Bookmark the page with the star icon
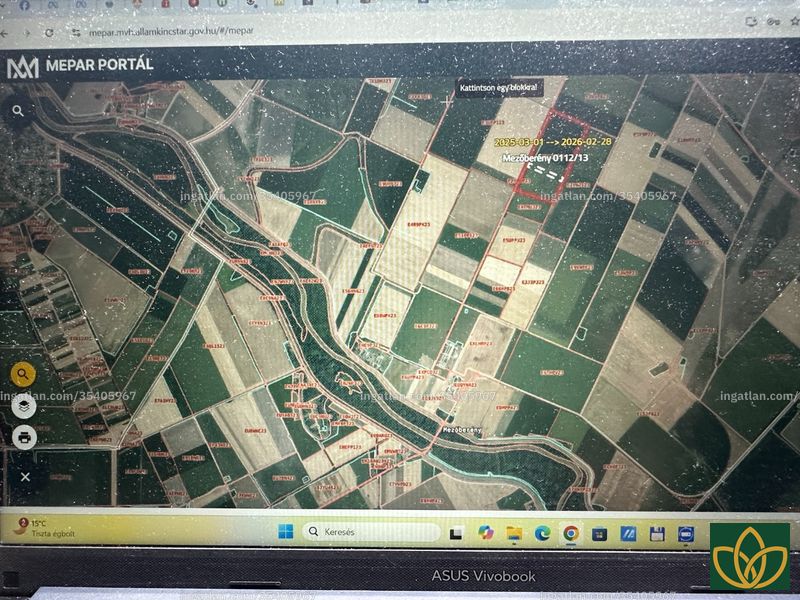This screenshot has width=800, height=600. [794, 21]
